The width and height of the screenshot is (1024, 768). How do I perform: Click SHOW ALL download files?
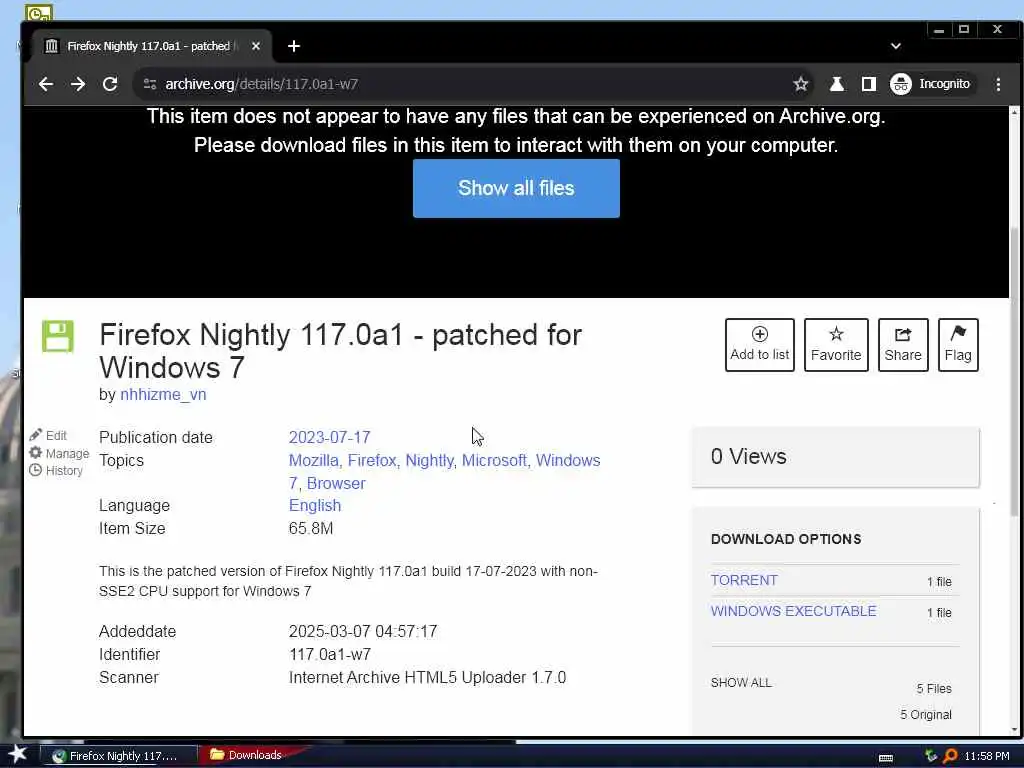pos(741,682)
